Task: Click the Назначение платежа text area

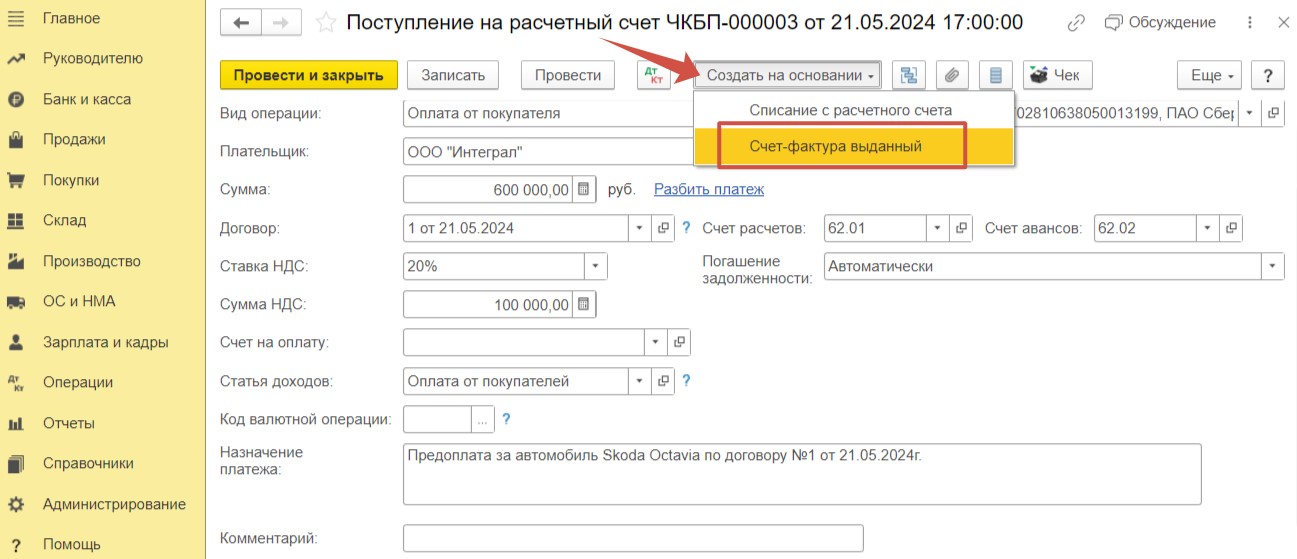Action: pyautogui.click(x=802, y=474)
